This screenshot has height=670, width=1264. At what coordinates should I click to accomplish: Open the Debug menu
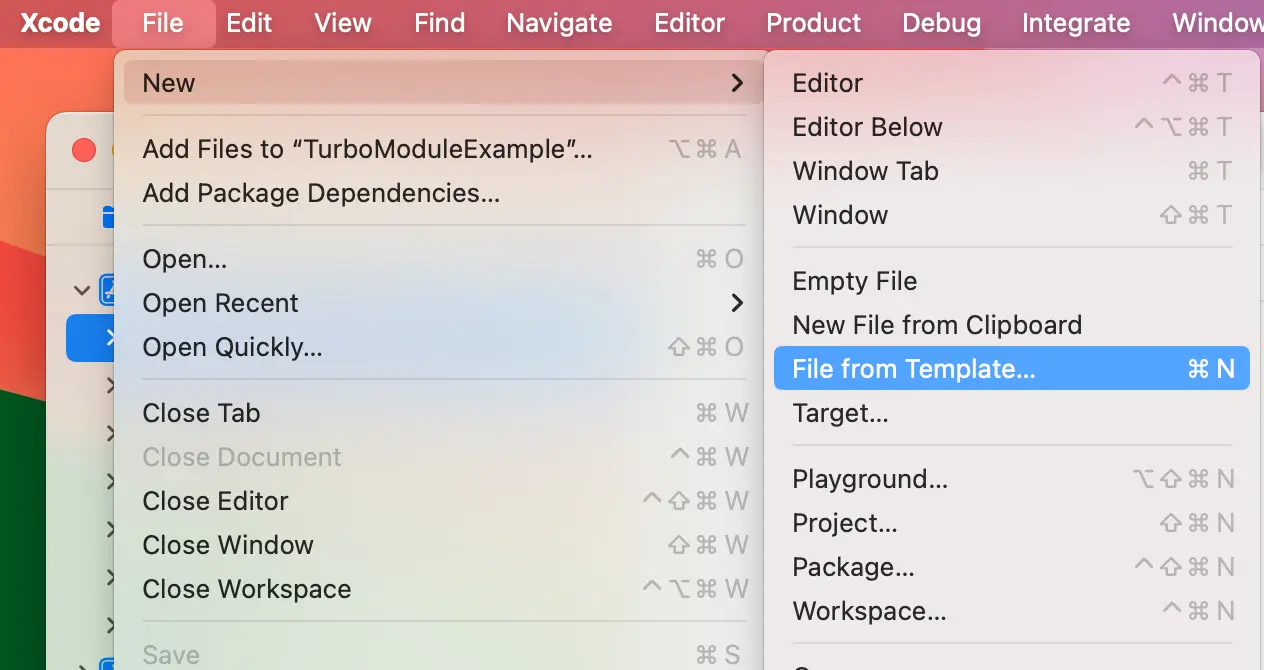[x=941, y=22]
